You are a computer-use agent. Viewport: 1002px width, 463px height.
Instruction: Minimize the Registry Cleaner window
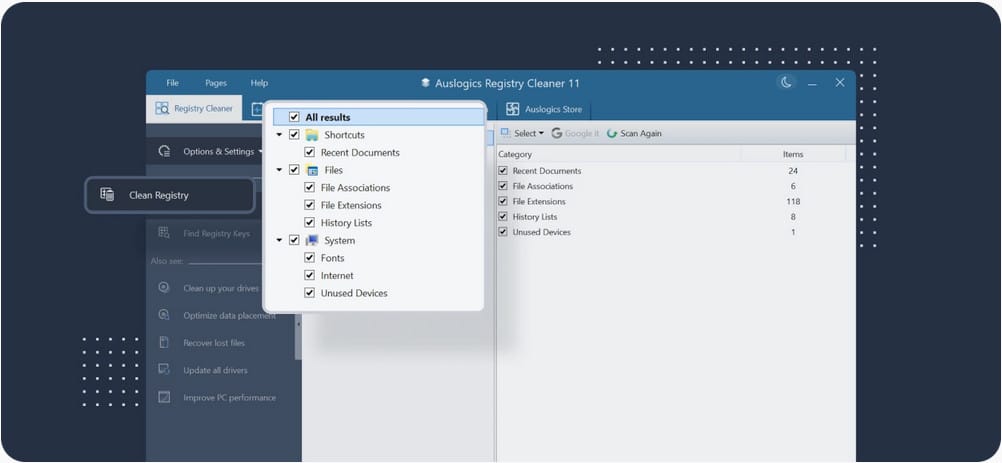pyautogui.click(x=812, y=83)
